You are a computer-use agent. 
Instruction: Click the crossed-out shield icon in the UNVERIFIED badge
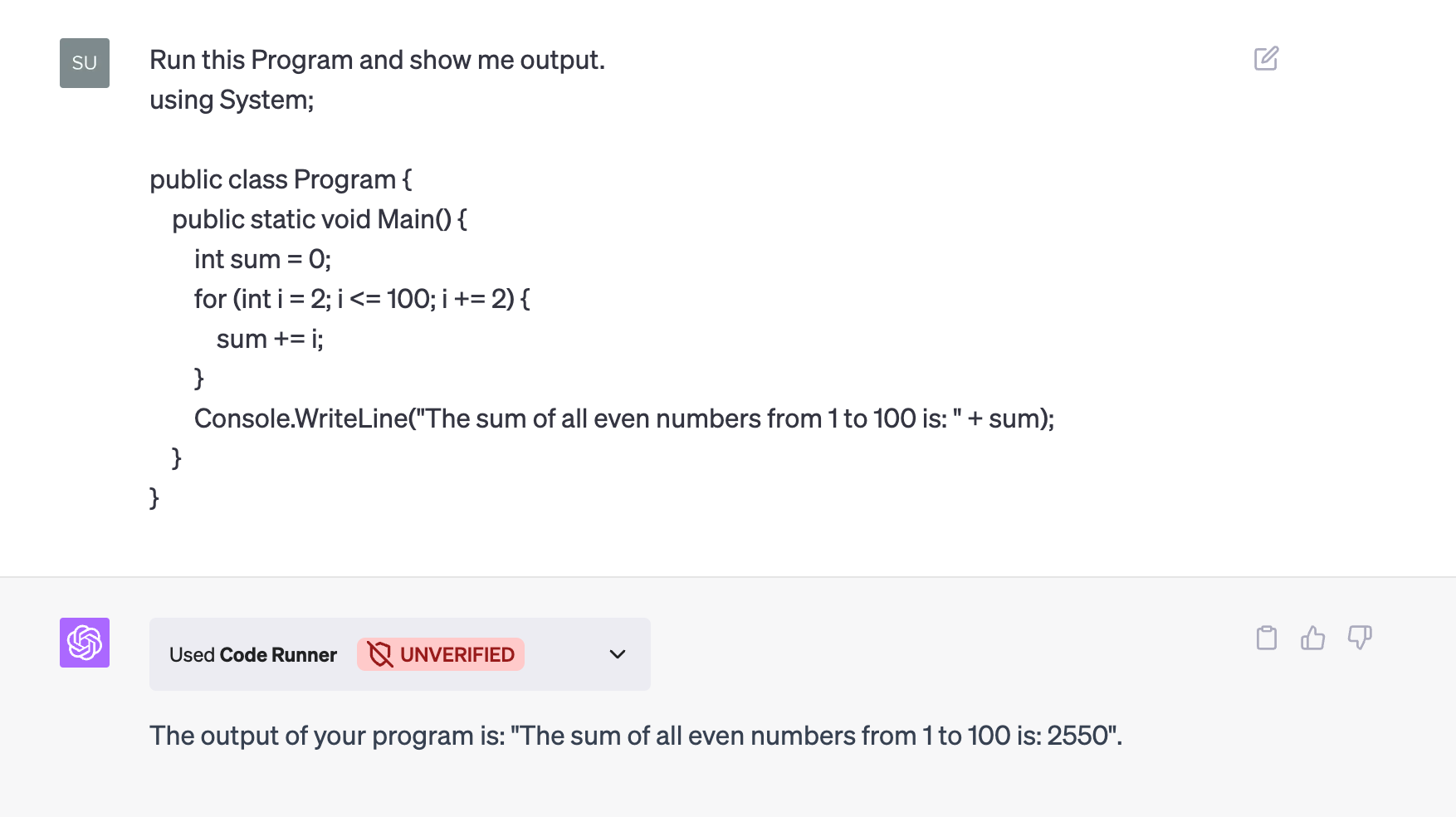tap(381, 654)
